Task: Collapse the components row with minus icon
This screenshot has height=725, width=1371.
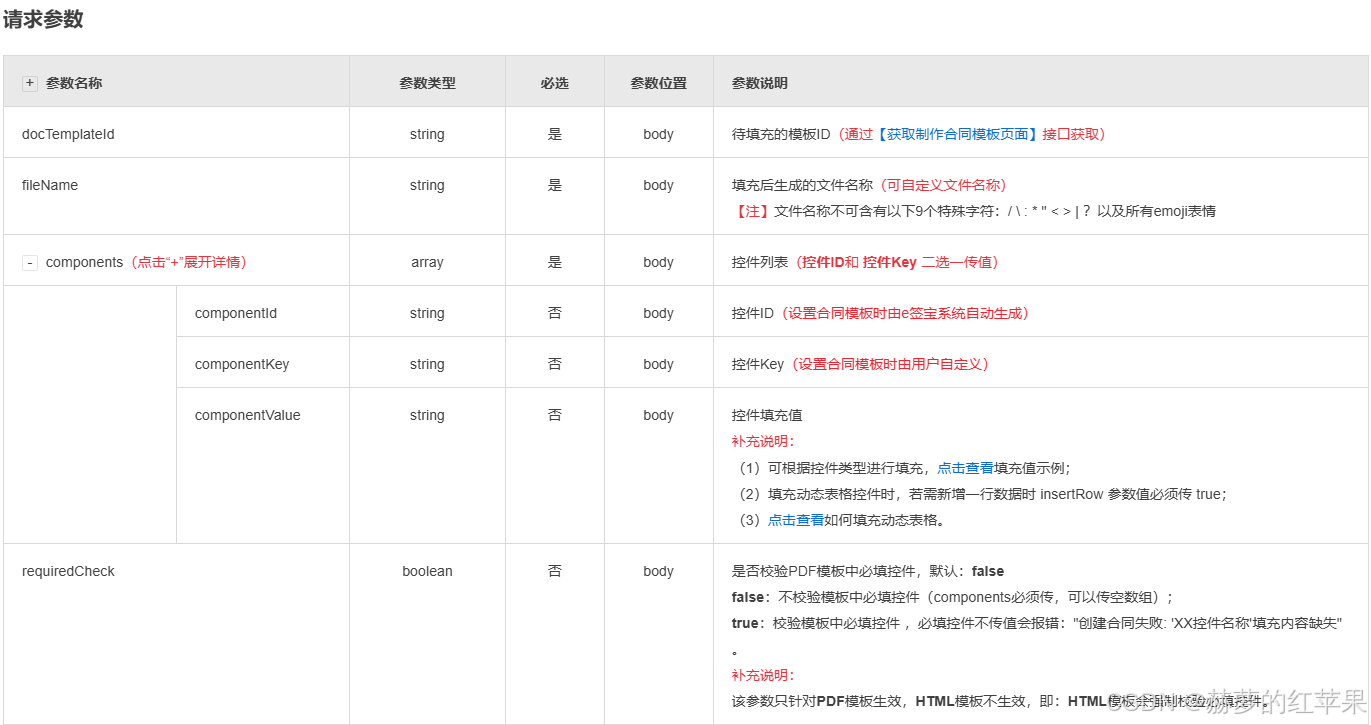Action: coord(30,262)
